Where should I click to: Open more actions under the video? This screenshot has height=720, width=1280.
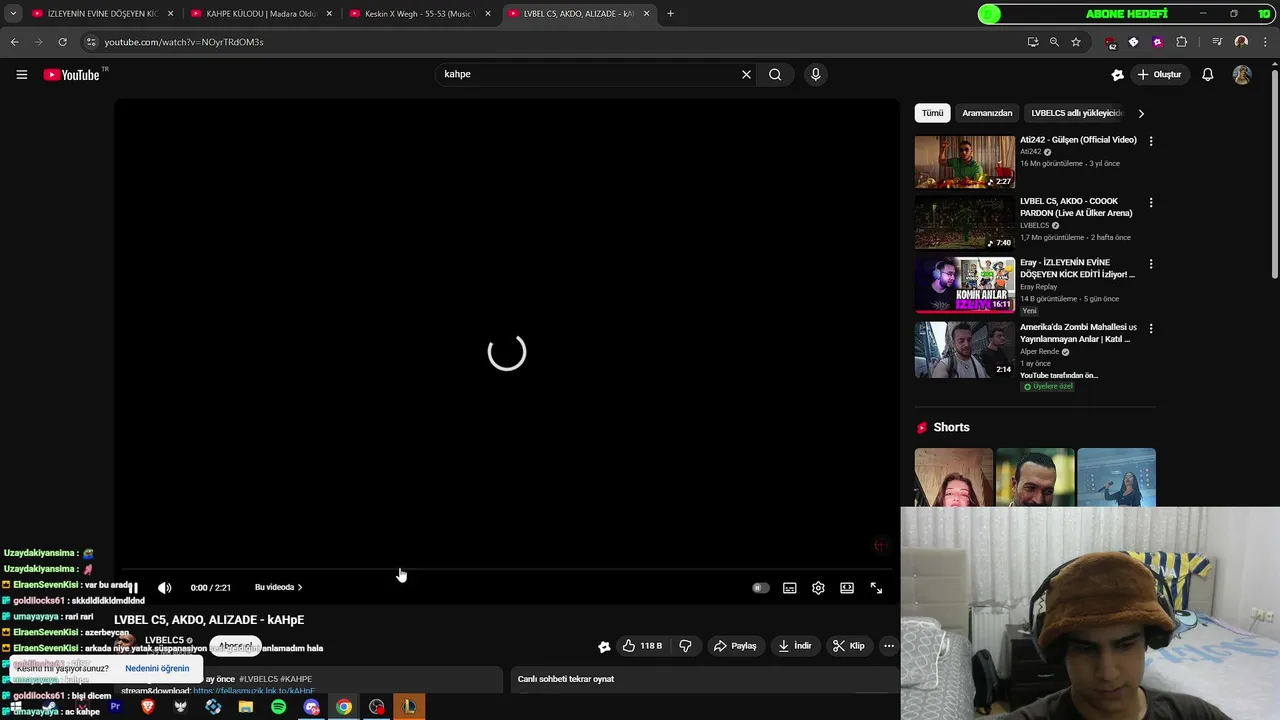[x=888, y=646]
